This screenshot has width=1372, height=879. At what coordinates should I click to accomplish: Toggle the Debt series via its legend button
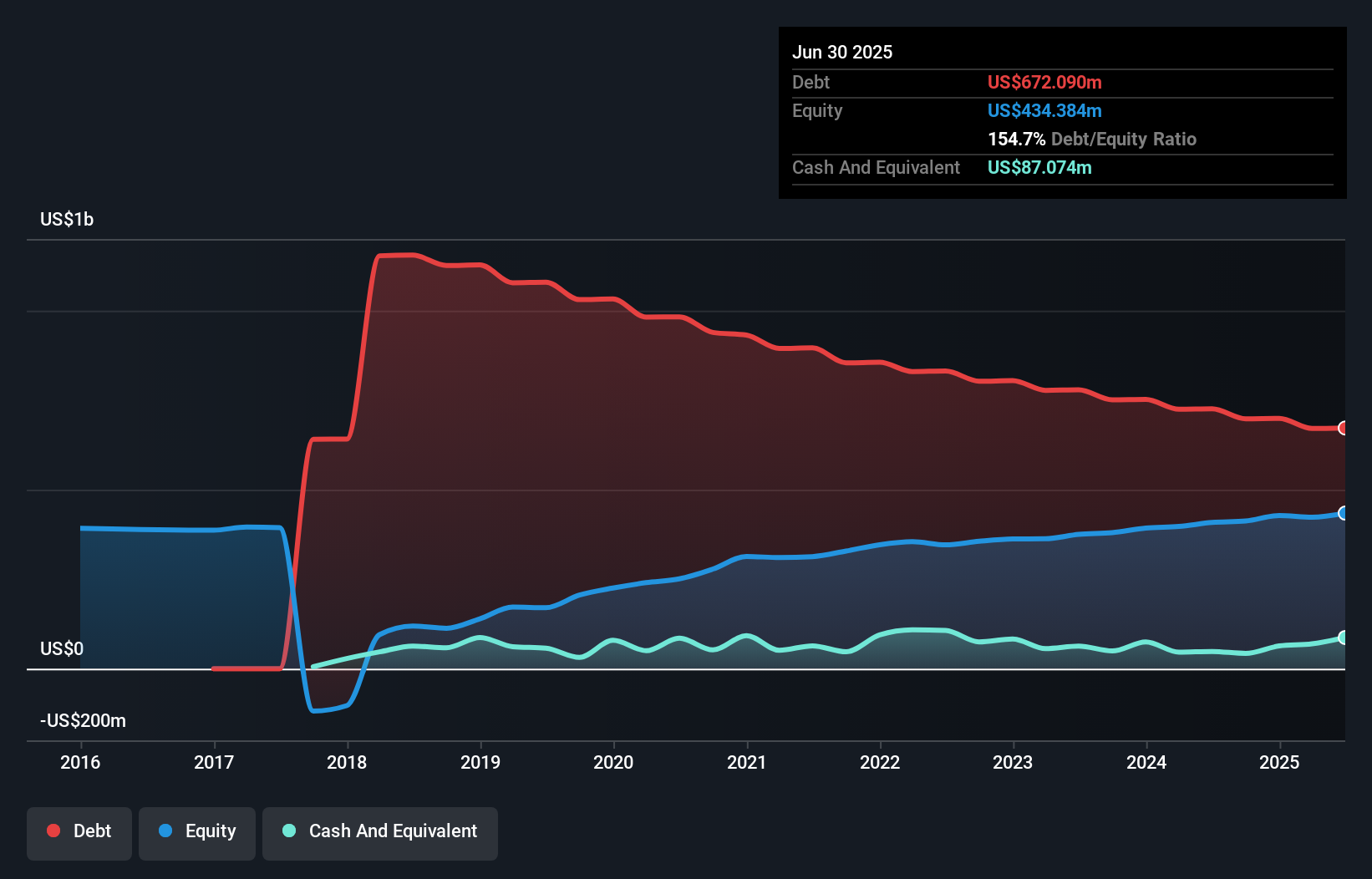[x=79, y=831]
